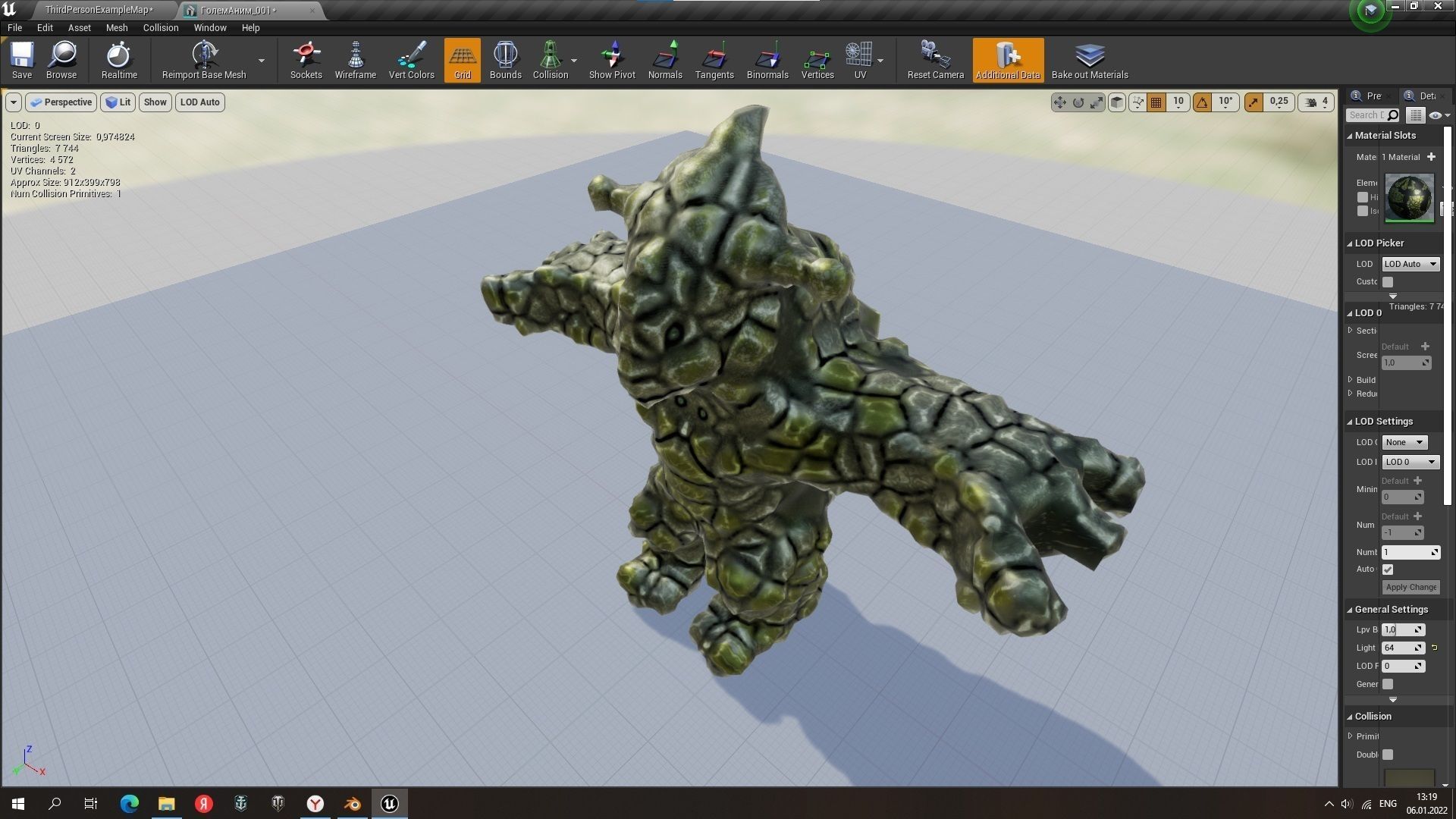Display Binormals
The width and height of the screenshot is (1456, 819).
click(767, 60)
